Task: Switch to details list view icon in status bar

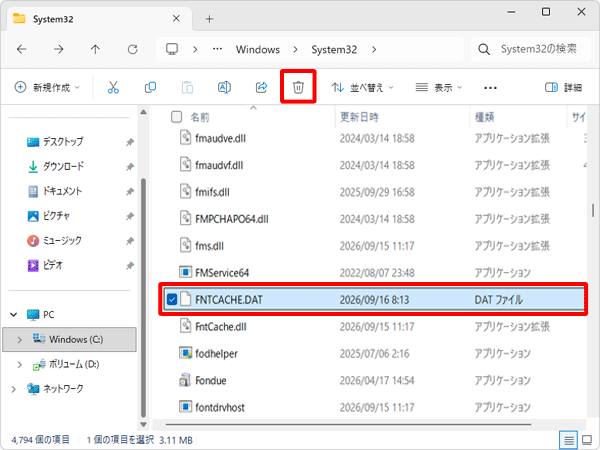Action: [x=569, y=440]
